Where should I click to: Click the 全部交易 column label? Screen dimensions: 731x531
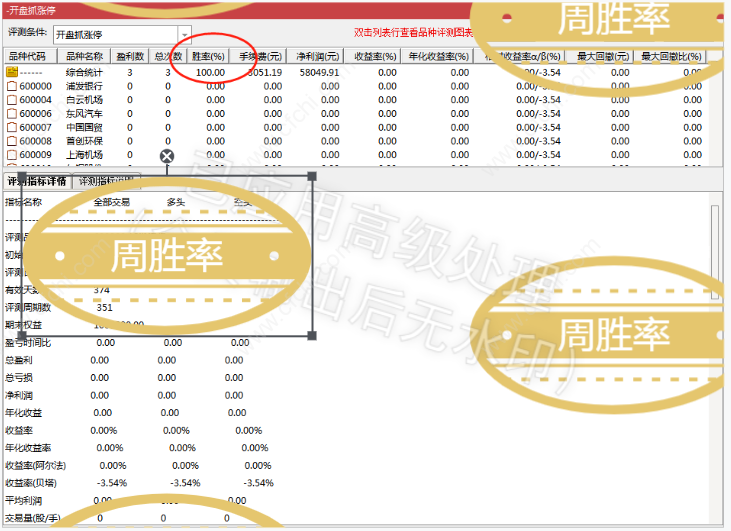coord(111,202)
